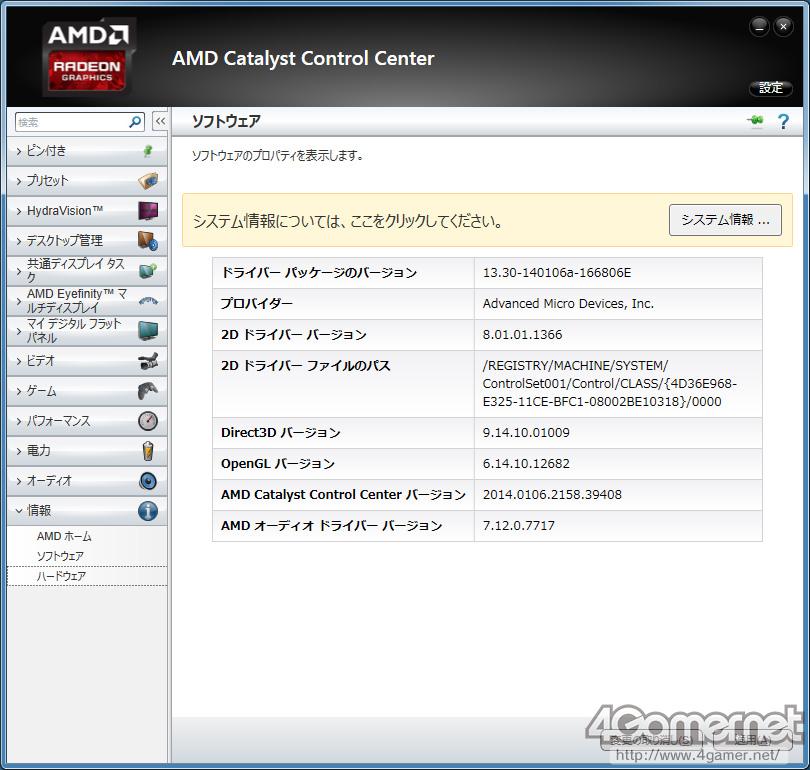Select Catalyst version 2014.0106.2158.39408

point(552,495)
